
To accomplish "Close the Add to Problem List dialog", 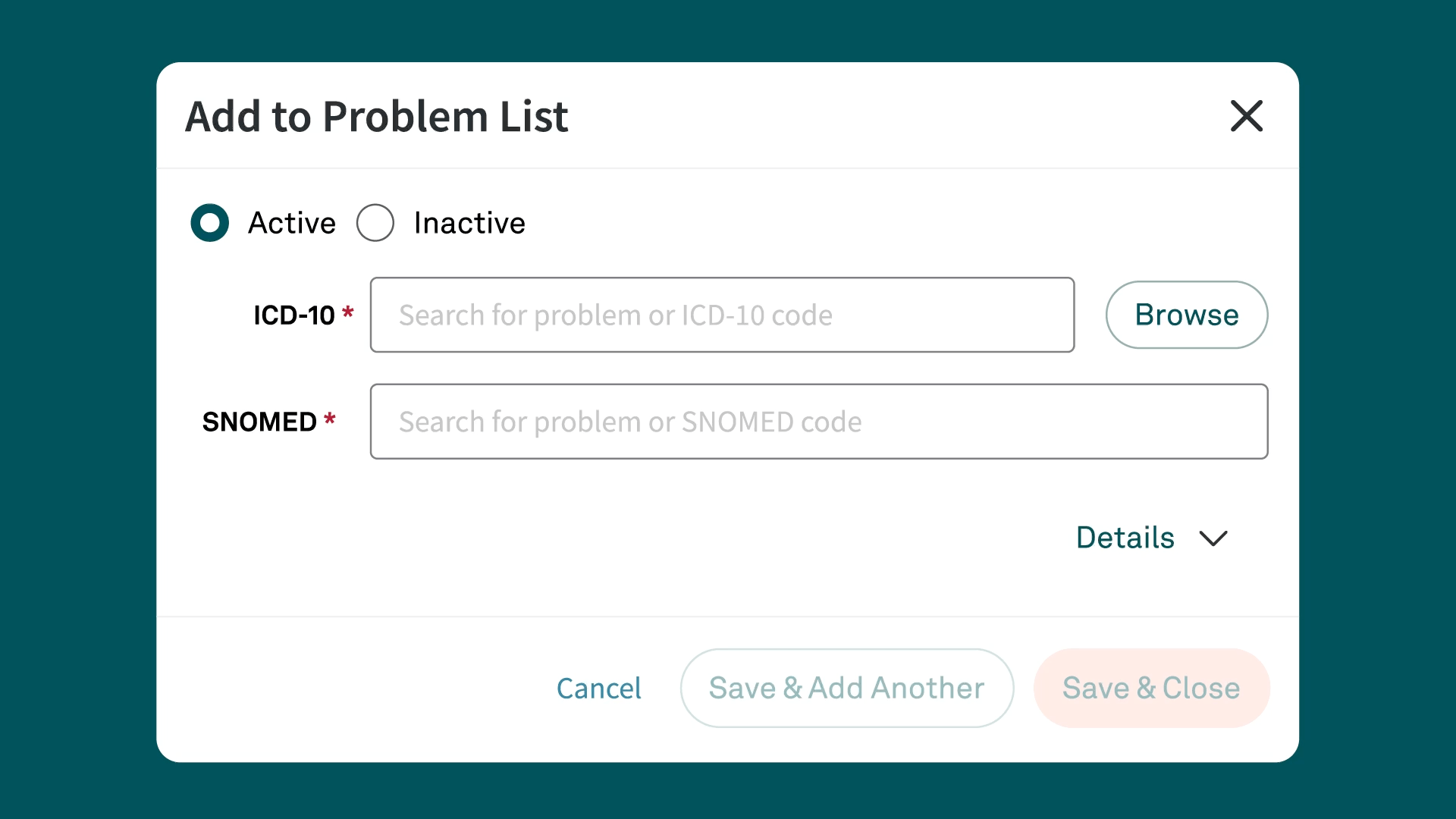I will pyautogui.click(x=1246, y=116).
